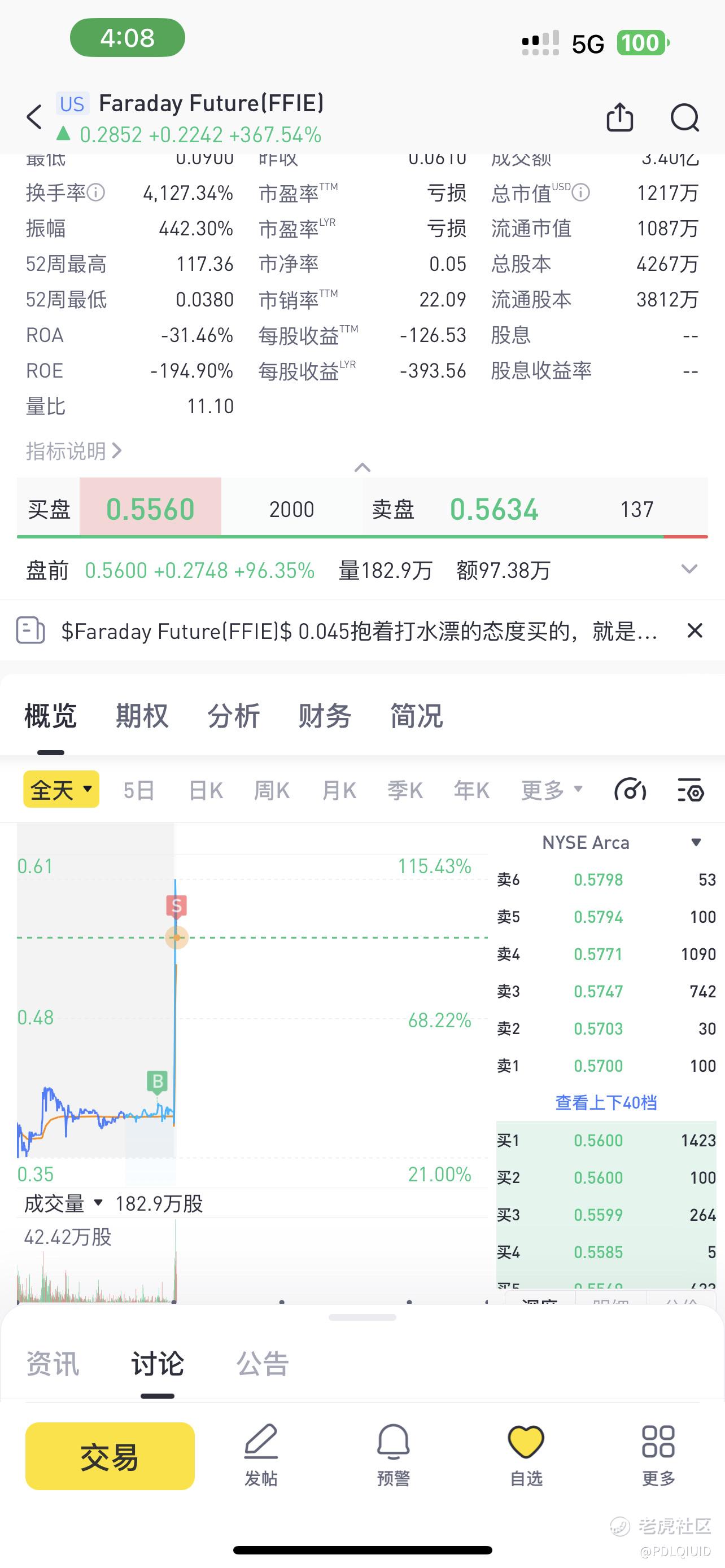Viewport: 725px width, 1568px height.
Task: Open the post note icon
Action: tap(30, 630)
